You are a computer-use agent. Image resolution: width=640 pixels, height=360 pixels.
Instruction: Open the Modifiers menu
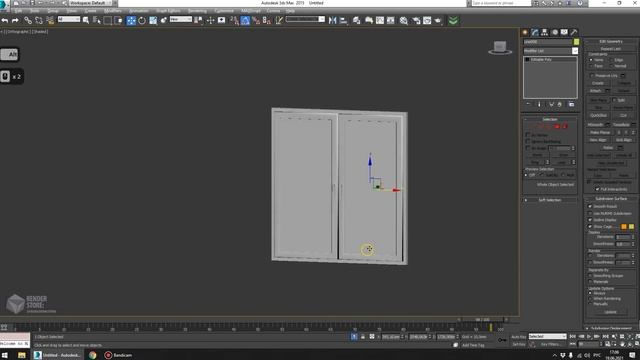click(x=112, y=11)
